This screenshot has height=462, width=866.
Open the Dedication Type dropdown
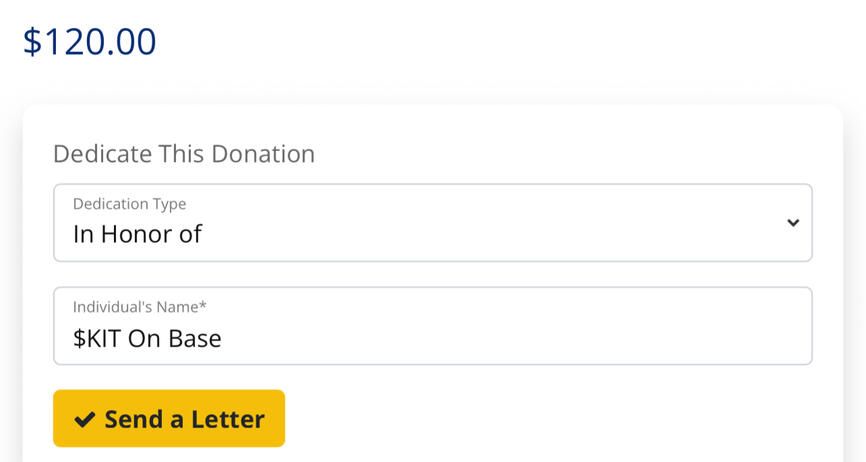point(432,223)
